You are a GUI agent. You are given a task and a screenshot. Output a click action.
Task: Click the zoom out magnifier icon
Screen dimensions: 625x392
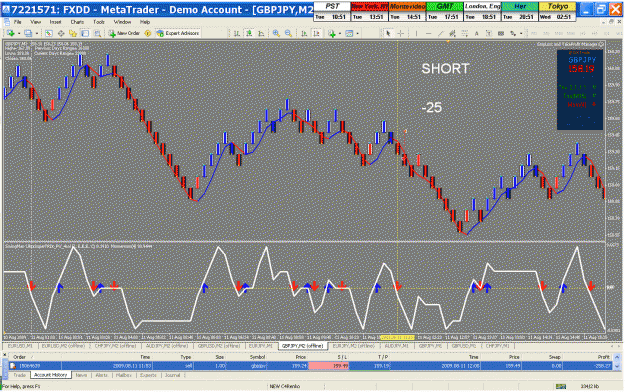(x=288, y=33)
